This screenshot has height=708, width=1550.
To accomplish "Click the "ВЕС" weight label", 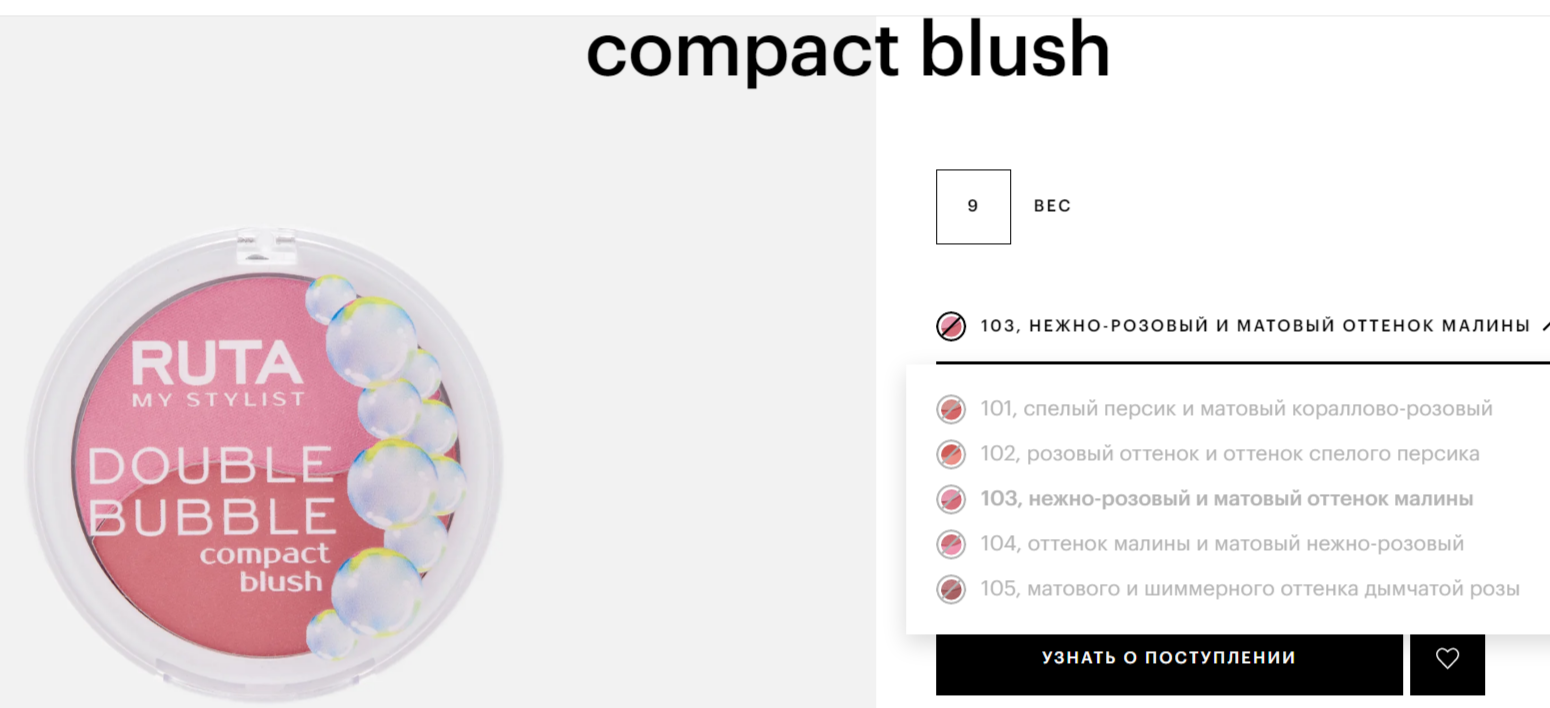I will coord(1052,206).
